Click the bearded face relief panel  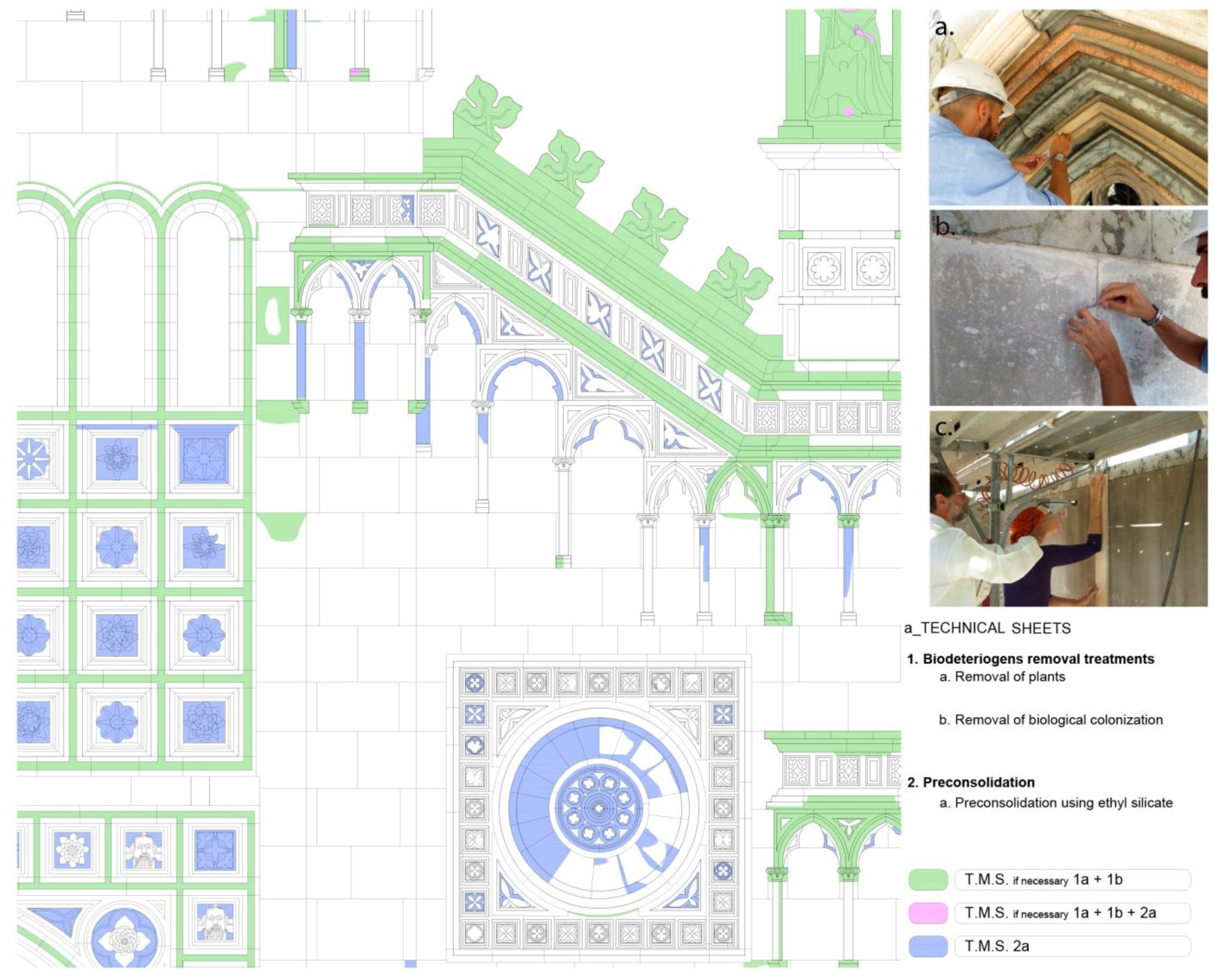pyautogui.click(x=143, y=850)
